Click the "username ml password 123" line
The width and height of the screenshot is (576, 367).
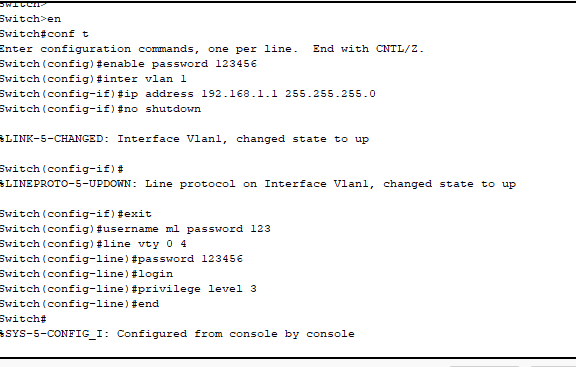135,229
